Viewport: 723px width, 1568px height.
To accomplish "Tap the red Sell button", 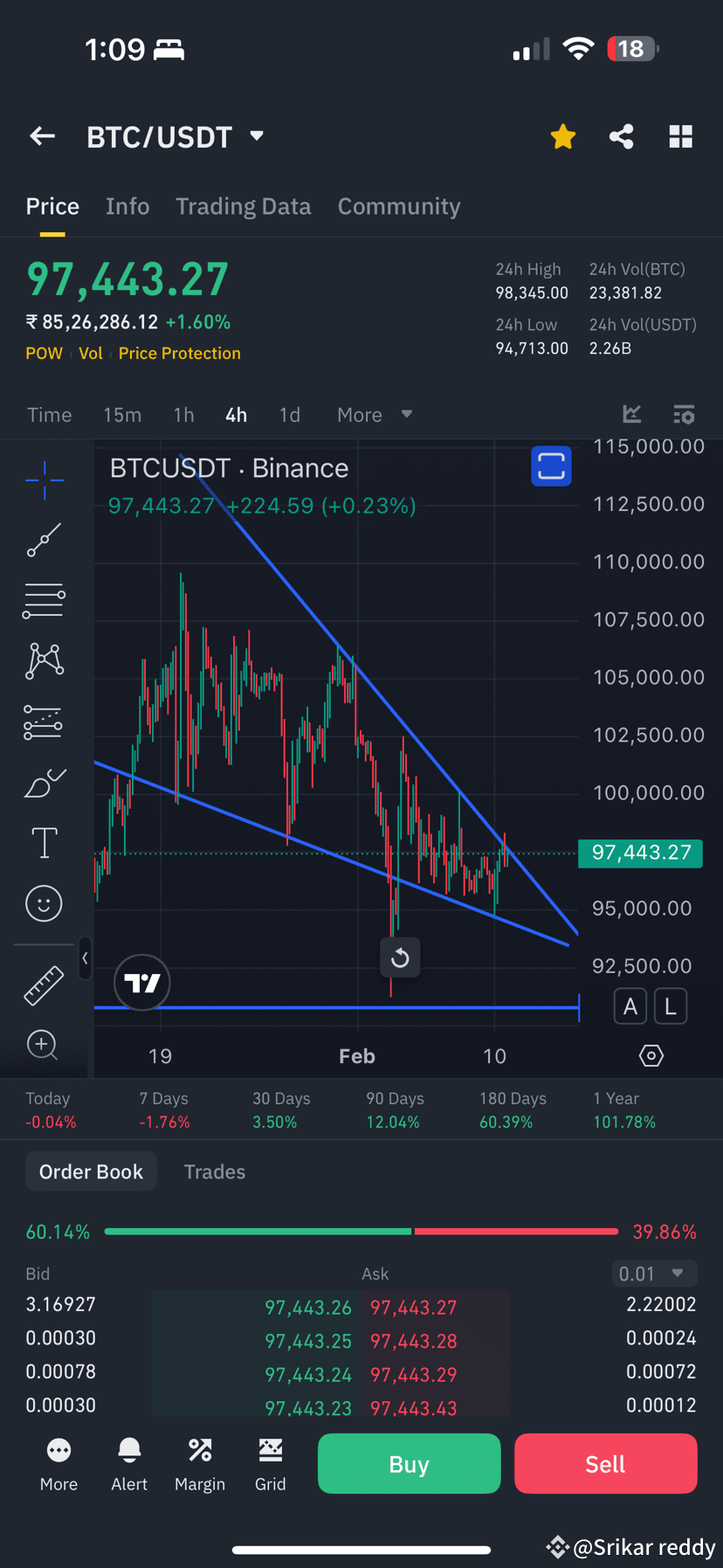I will click(x=606, y=1463).
